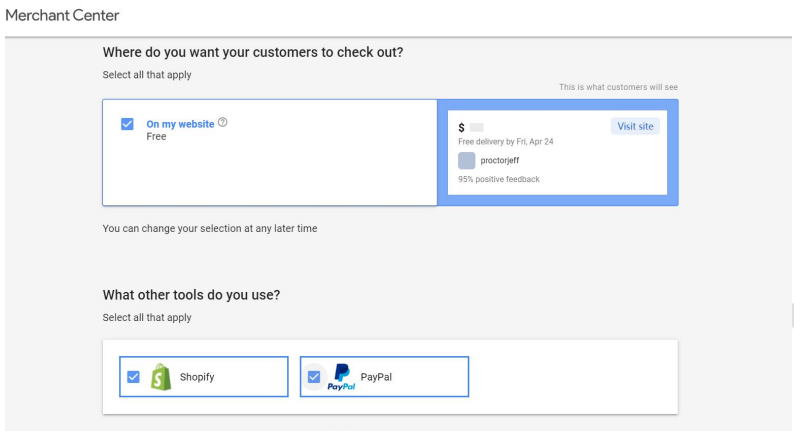Uncheck the On my website checkbox

tap(127, 124)
